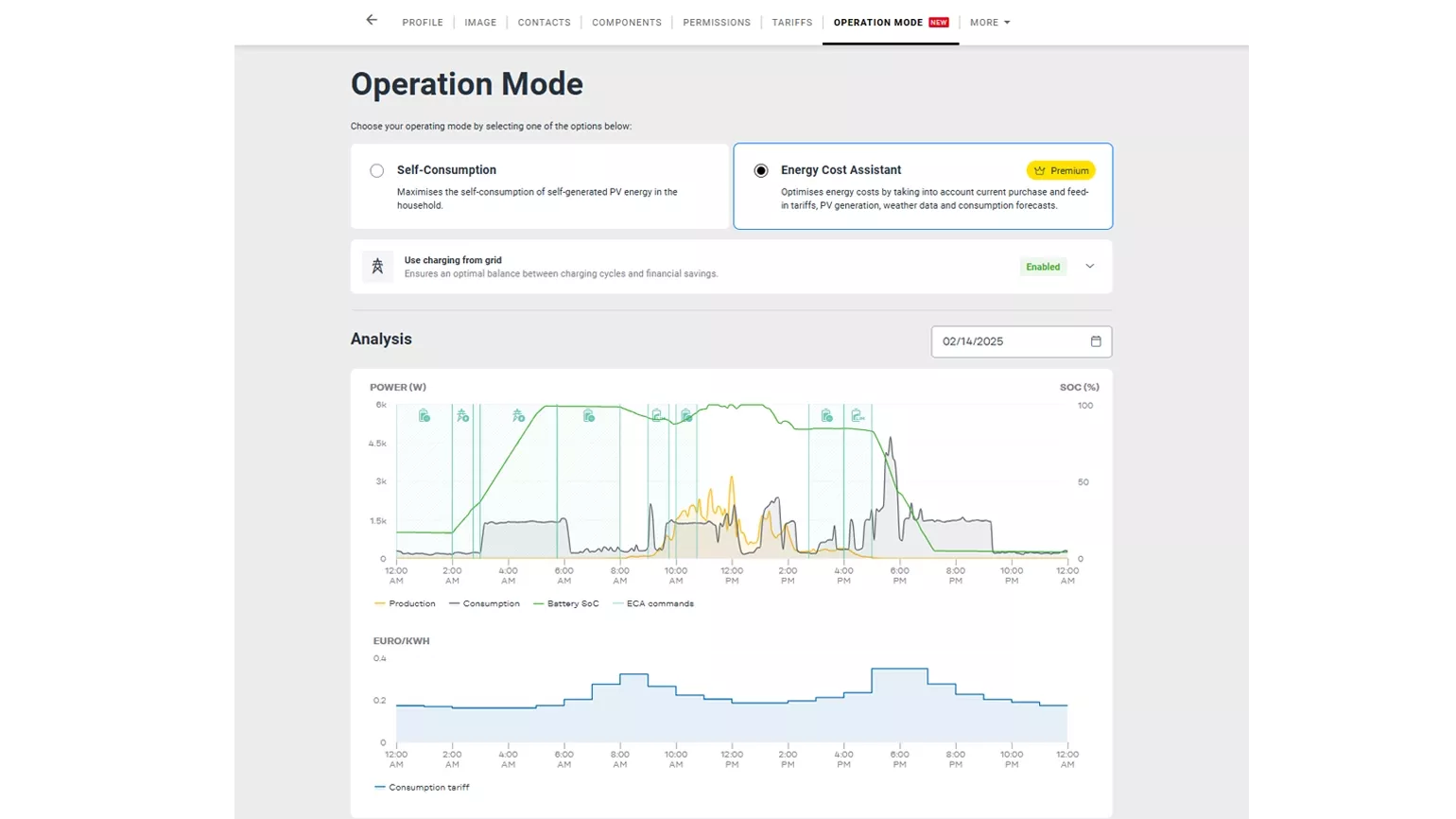Image resolution: width=1456 pixels, height=819 pixels.
Task: Click the Premium crown badge
Action: coord(1061,170)
